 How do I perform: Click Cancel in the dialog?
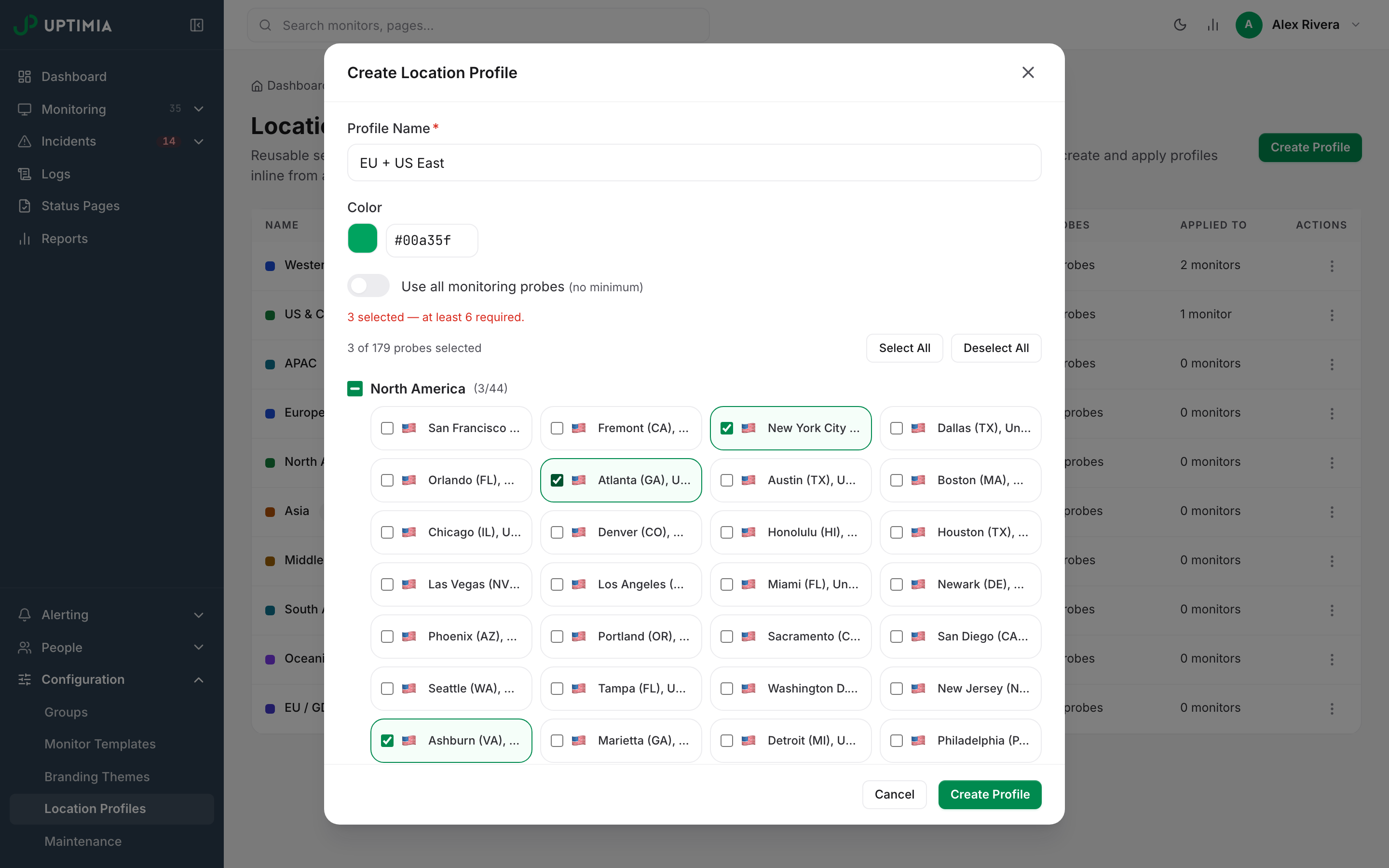[894, 795]
